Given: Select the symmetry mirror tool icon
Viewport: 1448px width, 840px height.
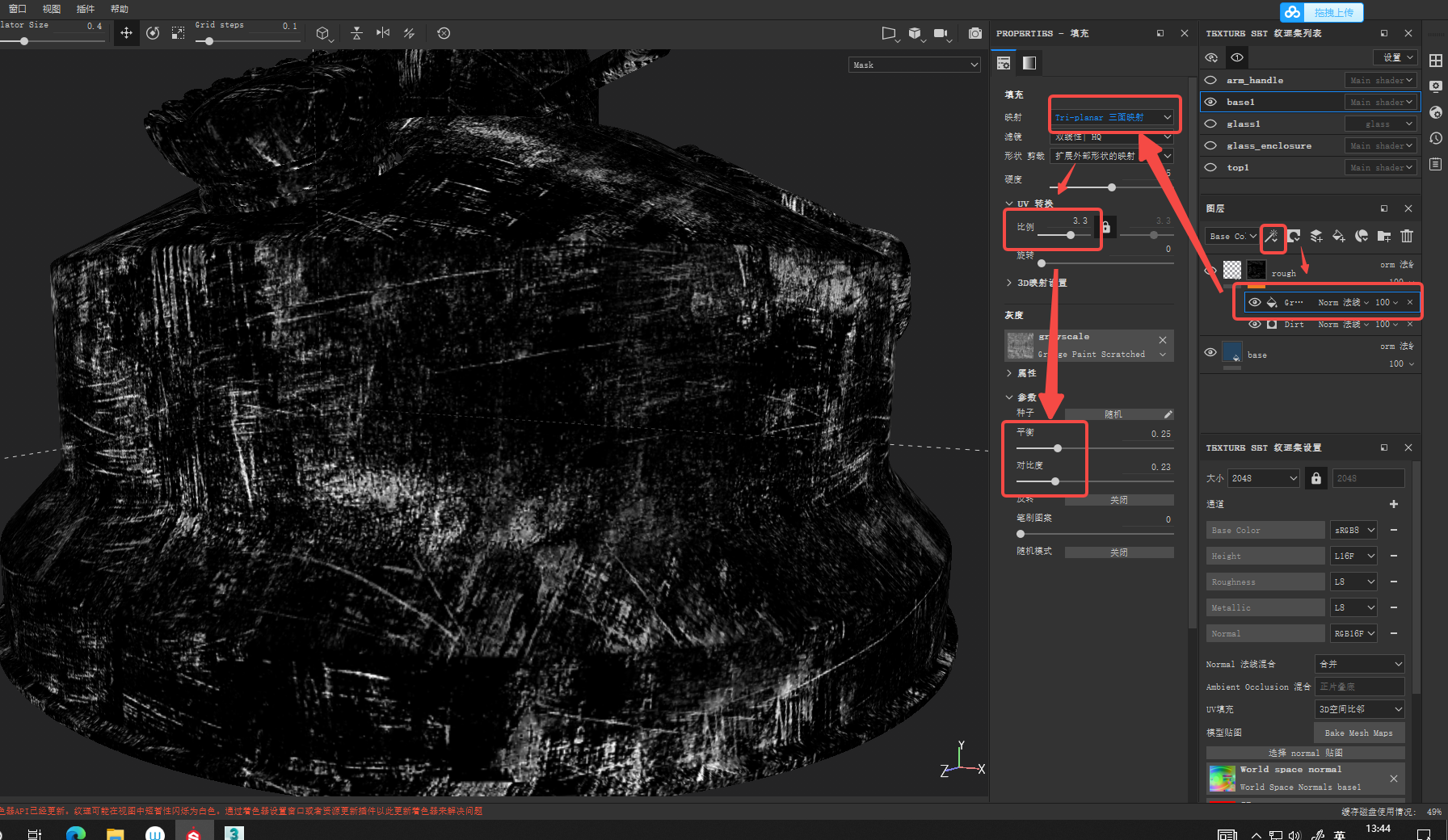Looking at the screenshot, I should (x=383, y=33).
